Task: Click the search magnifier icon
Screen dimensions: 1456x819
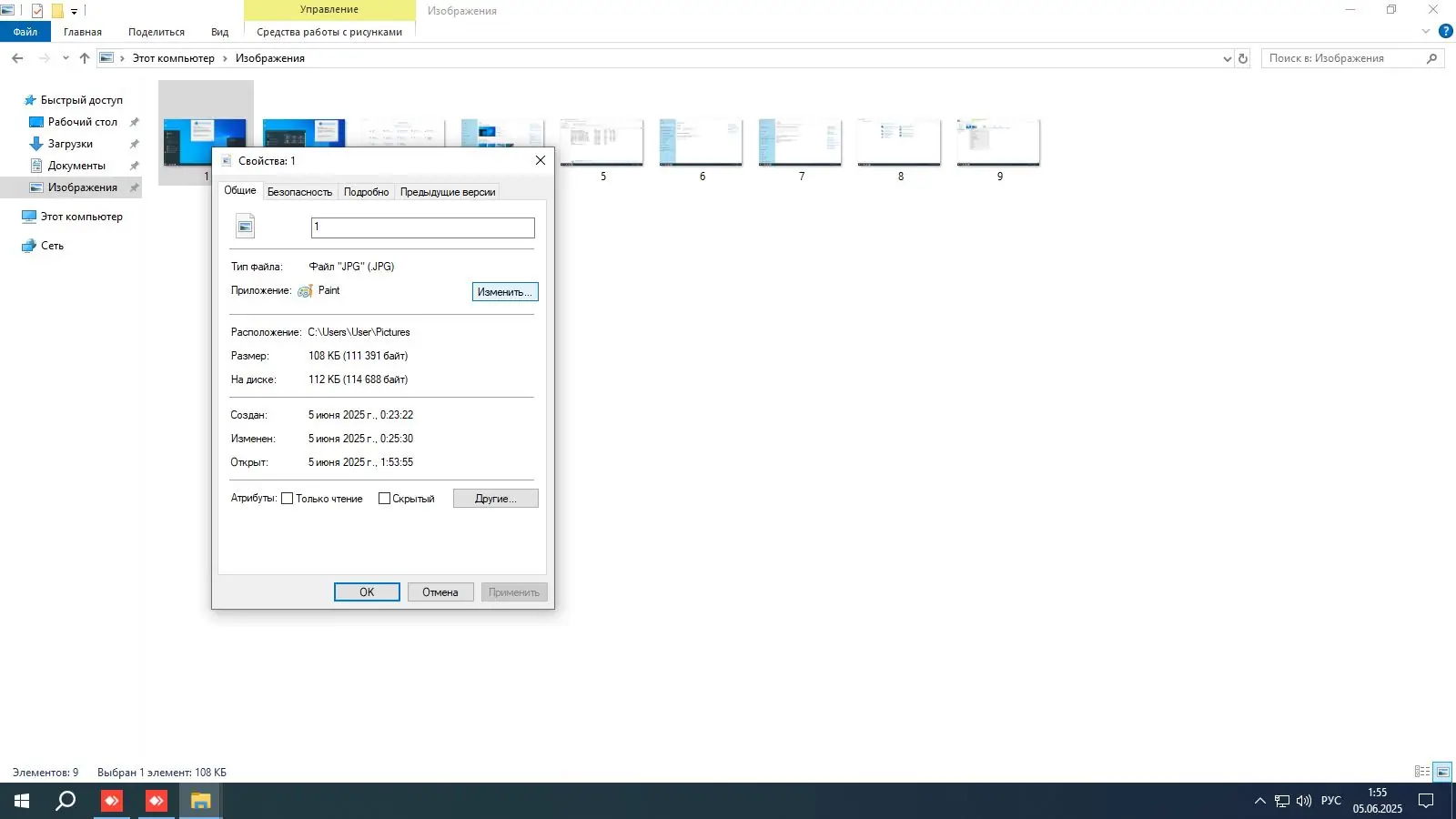Action: click(x=1431, y=57)
